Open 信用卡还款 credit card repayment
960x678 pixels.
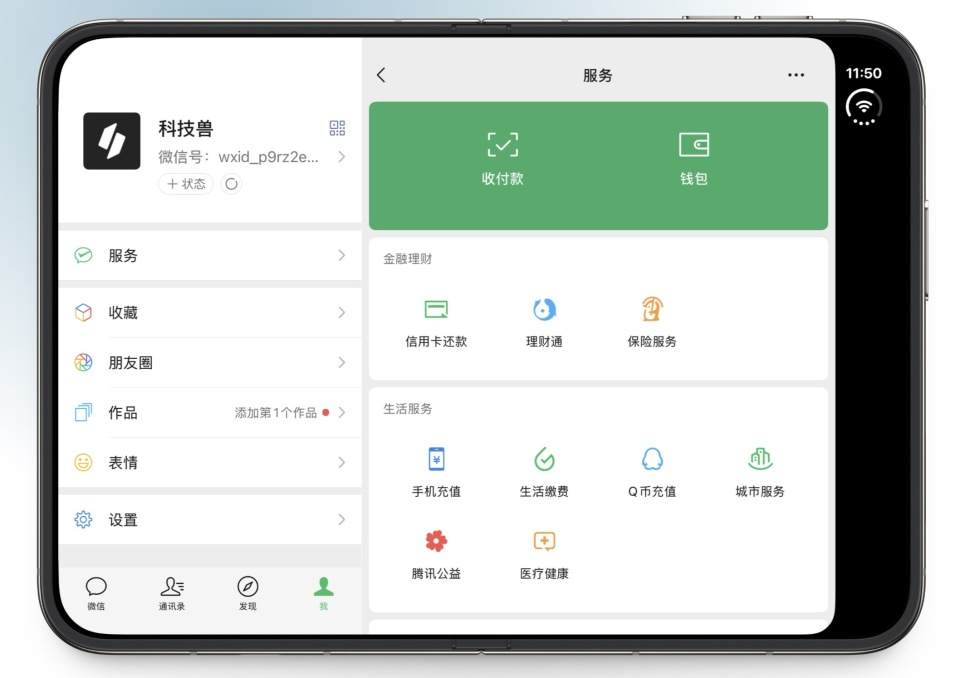point(436,323)
